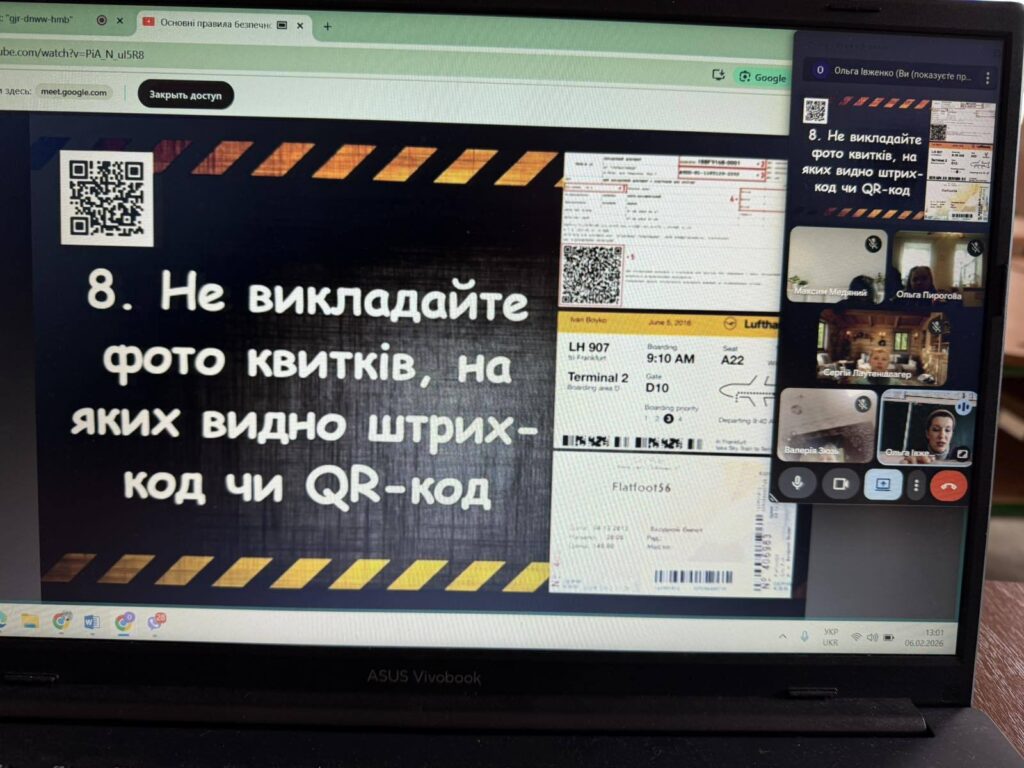Select the Ольга Івже self-view tile

927,428
